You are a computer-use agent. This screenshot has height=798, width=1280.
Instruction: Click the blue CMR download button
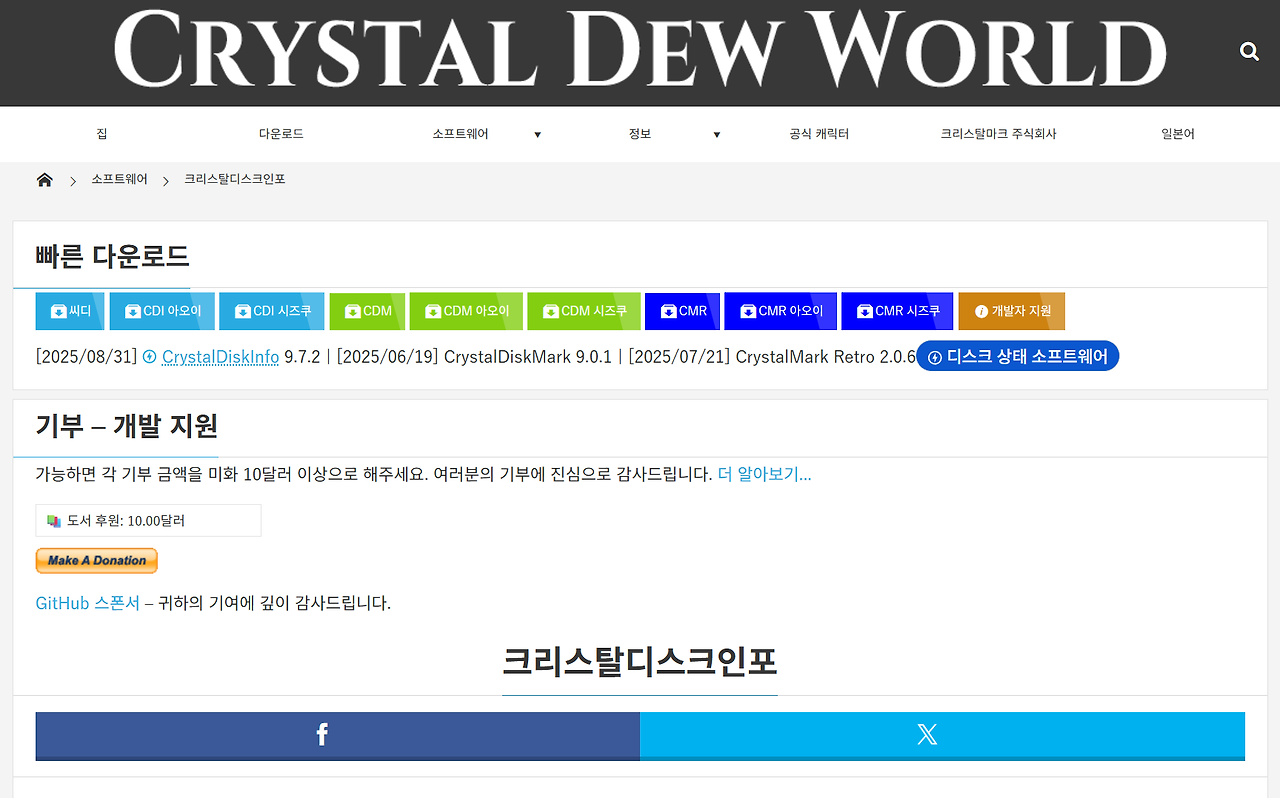point(682,311)
